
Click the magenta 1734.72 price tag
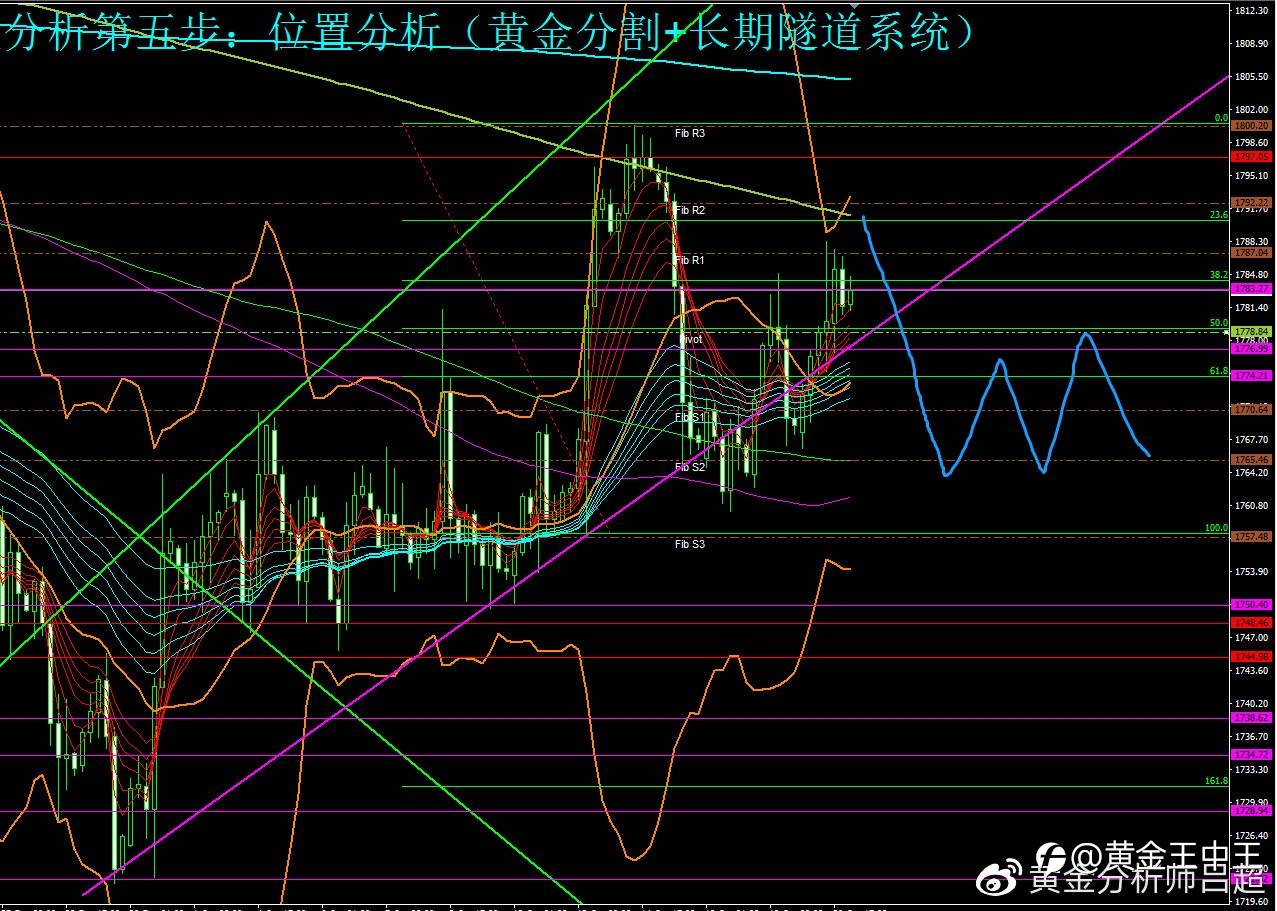coord(1252,755)
